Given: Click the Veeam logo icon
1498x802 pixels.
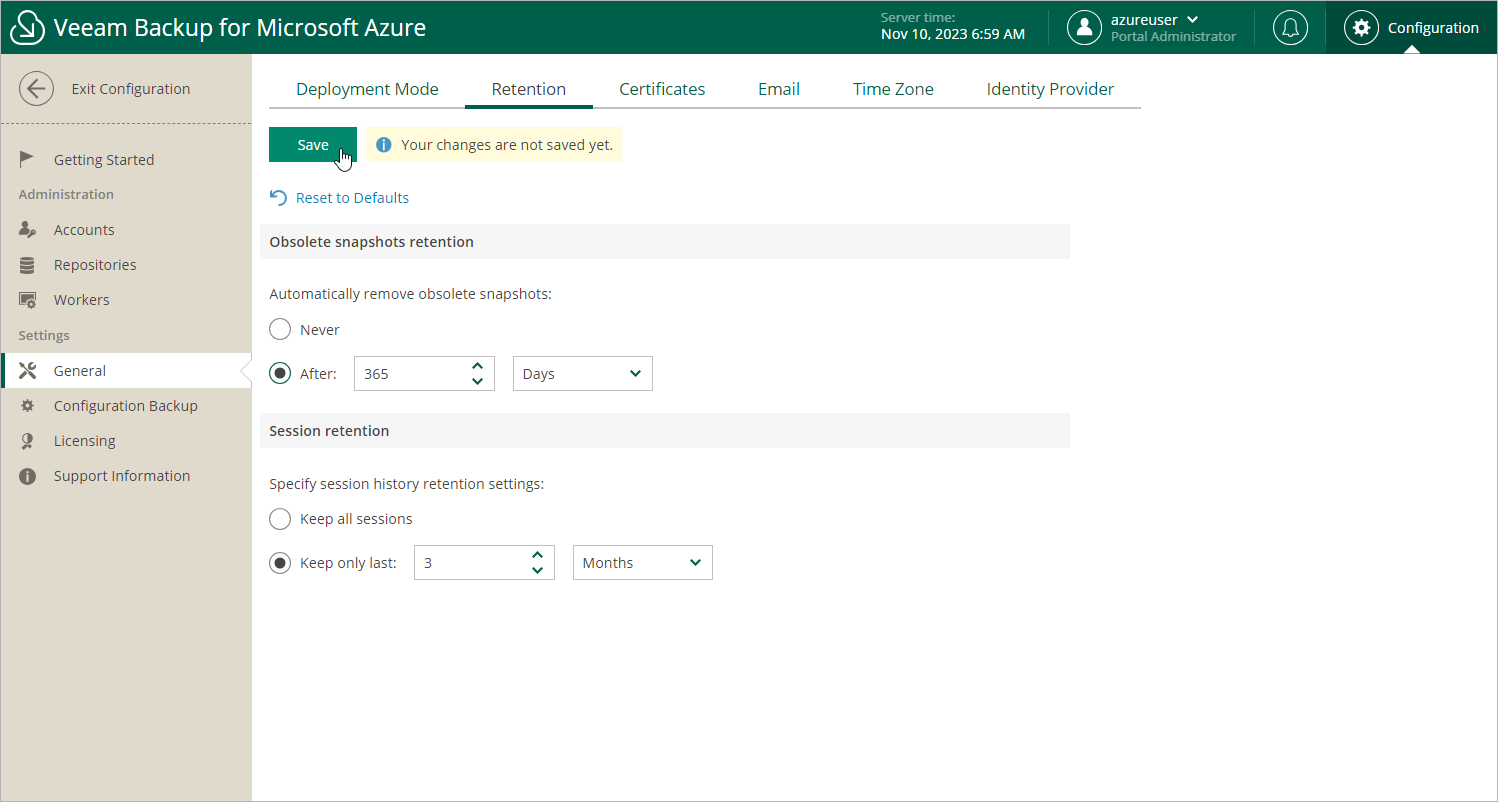Looking at the screenshot, I should [27, 28].
